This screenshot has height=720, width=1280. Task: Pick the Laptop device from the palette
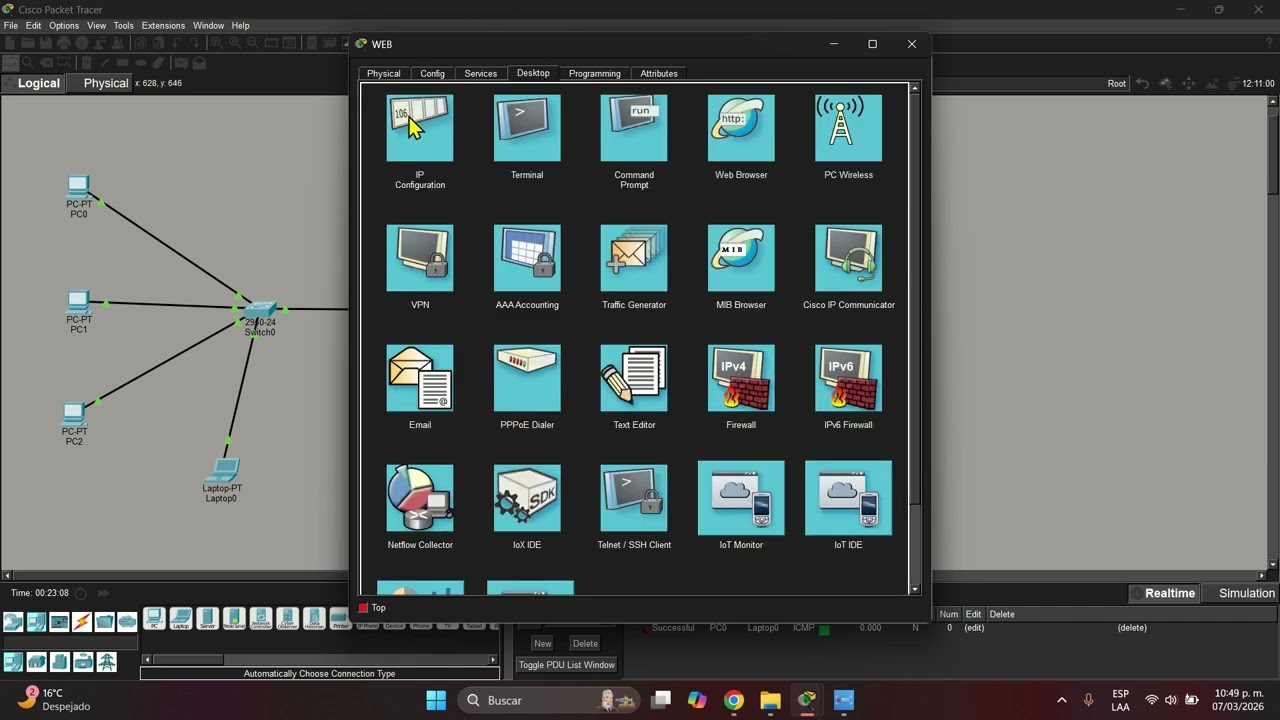click(x=181, y=619)
